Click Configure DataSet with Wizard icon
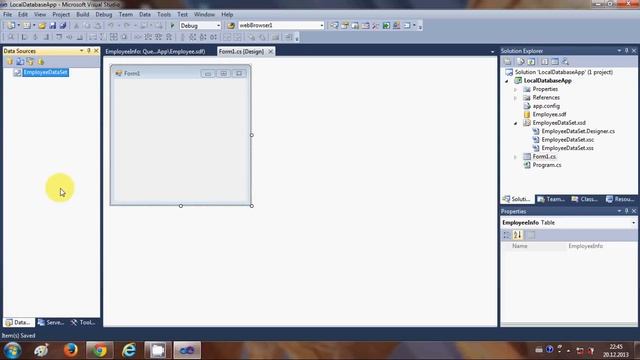The image size is (640, 360). (x=30, y=62)
